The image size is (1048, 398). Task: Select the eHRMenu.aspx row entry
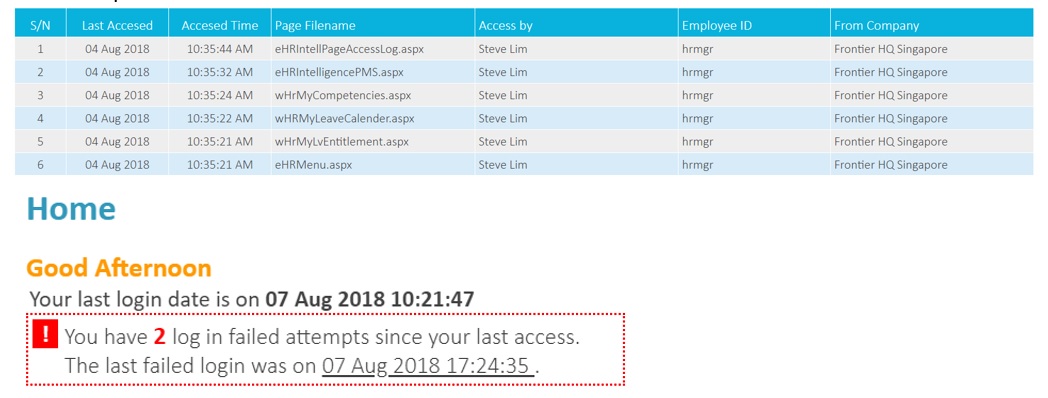point(524,165)
